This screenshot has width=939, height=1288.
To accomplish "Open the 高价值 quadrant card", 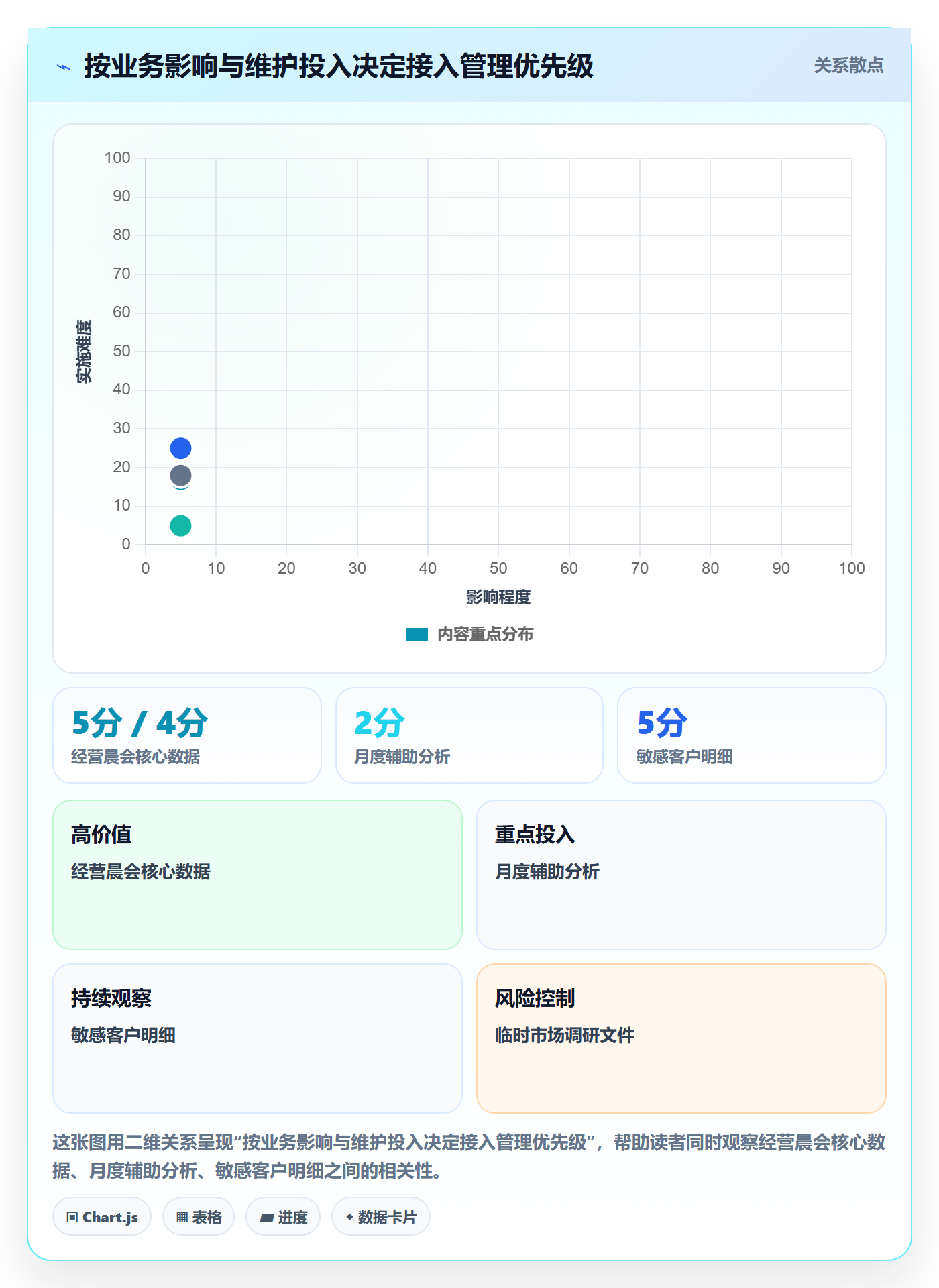I will tap(258, 875).
